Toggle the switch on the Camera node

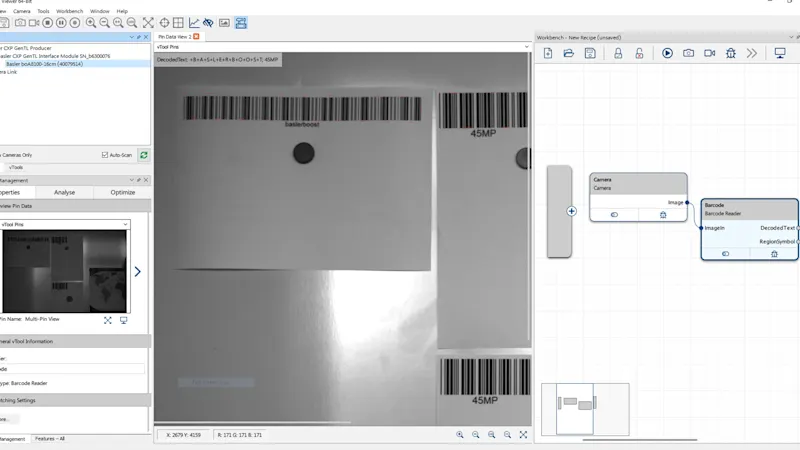click(614, 214)
